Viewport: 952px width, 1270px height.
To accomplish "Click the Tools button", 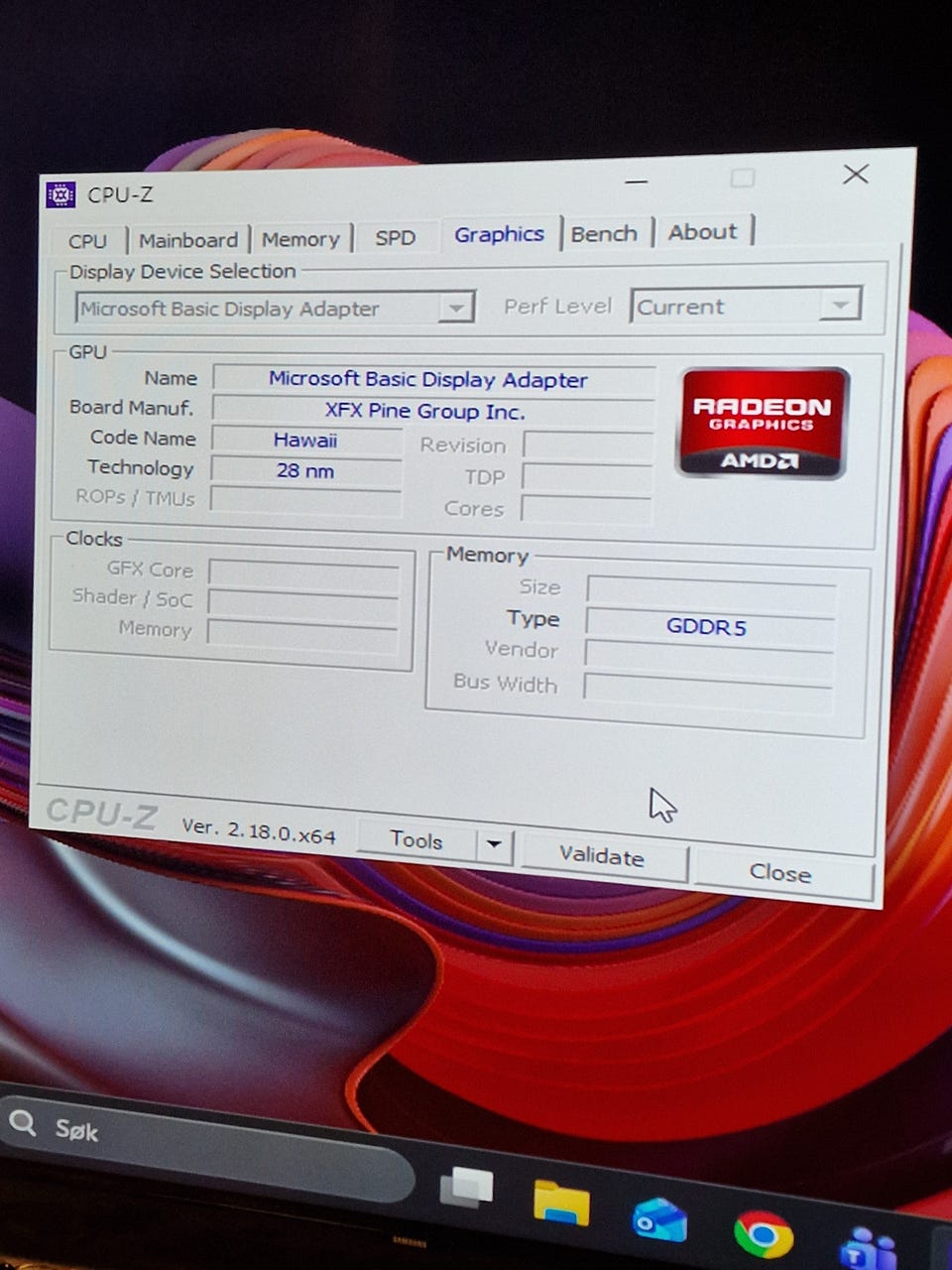I will [x=416, y=840].
